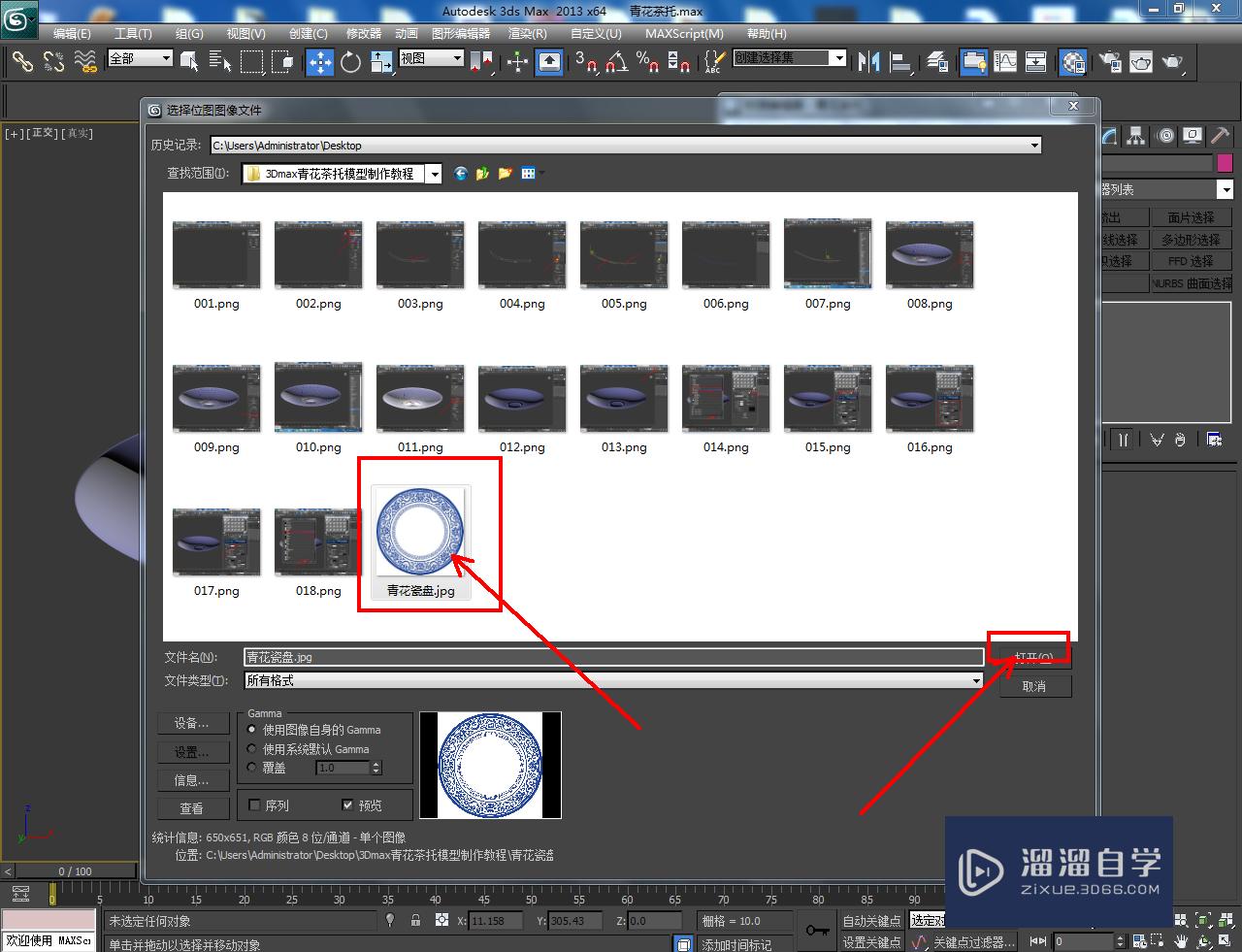Click the file name input field
The width and height of the screenshot is (1242, 952).
[613, 657]
